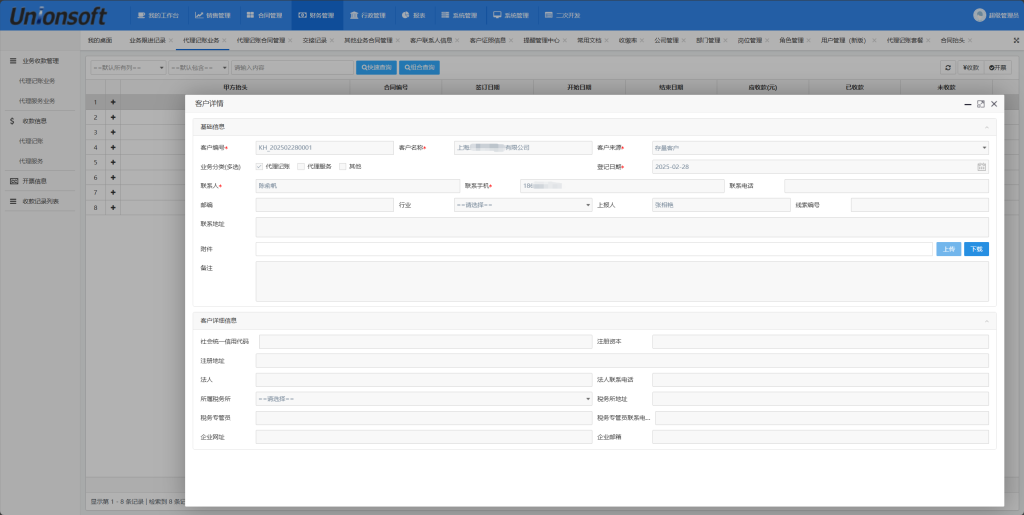Expand row 8 with its plus icon

[113, 207]
